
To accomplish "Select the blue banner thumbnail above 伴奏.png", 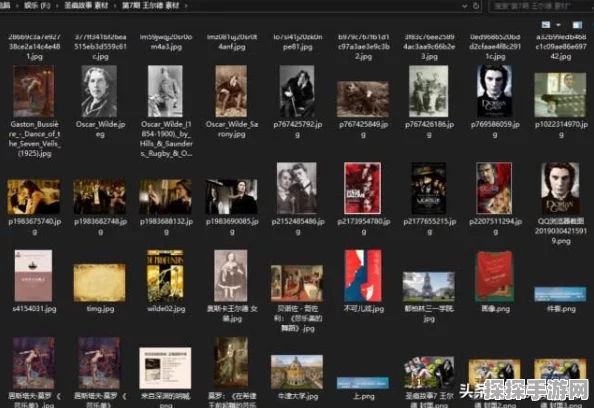I will (x=560, y=294).
